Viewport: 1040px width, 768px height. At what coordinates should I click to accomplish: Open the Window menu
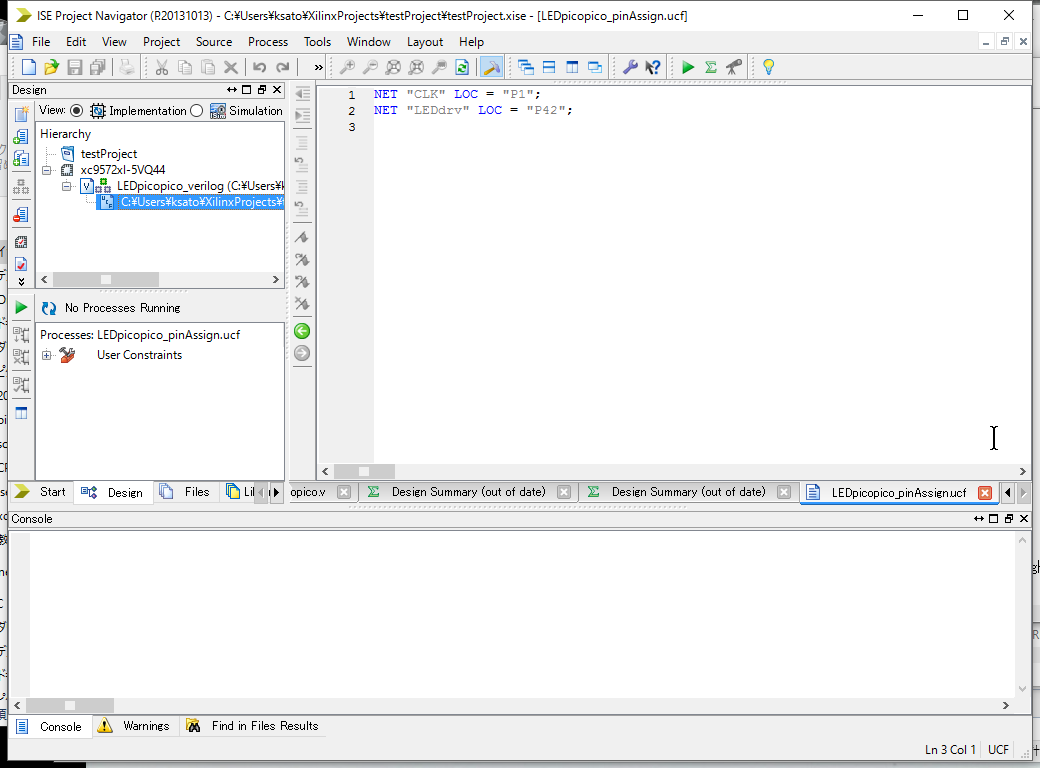[x=369, y=42]
